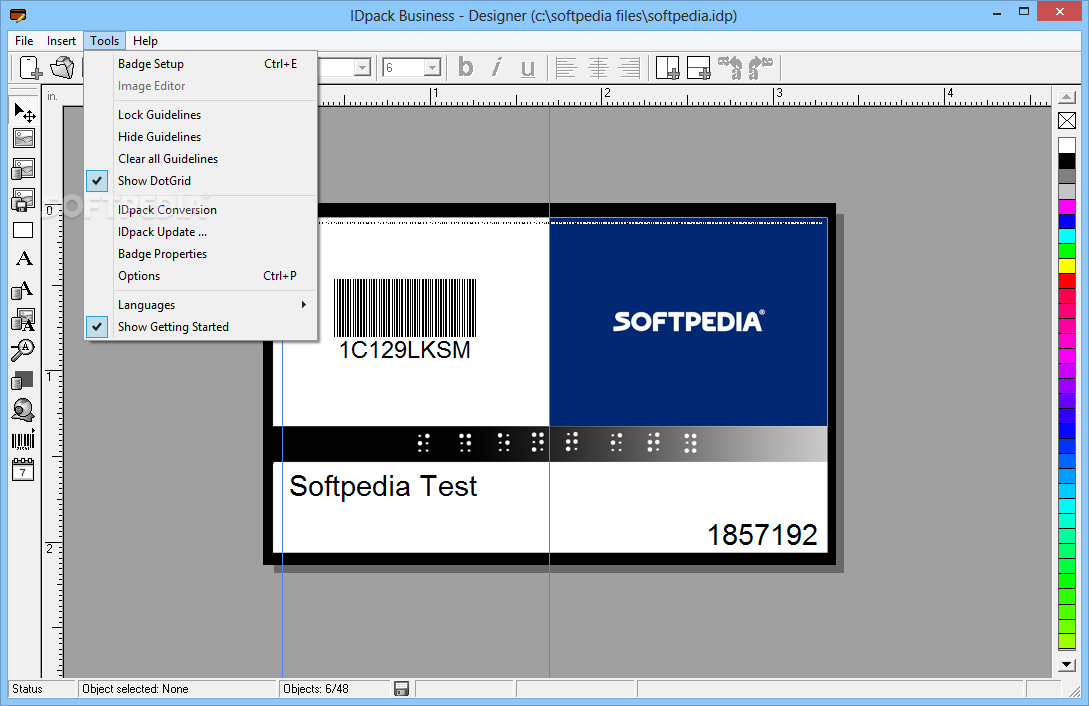
Task: Start IDpack Update
Action: [x=201, y=232]
